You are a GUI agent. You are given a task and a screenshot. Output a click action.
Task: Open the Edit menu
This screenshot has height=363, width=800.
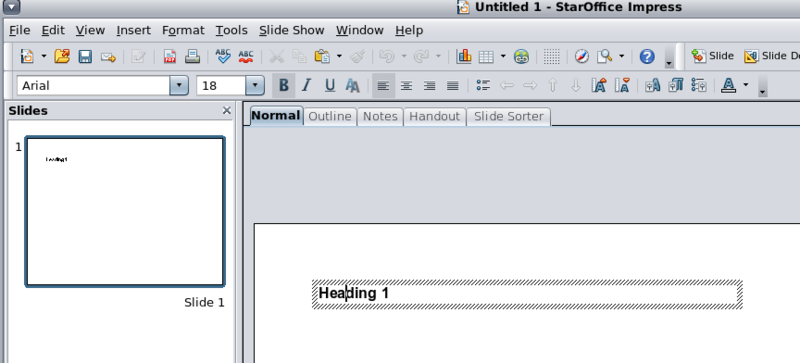click(53, 30)
